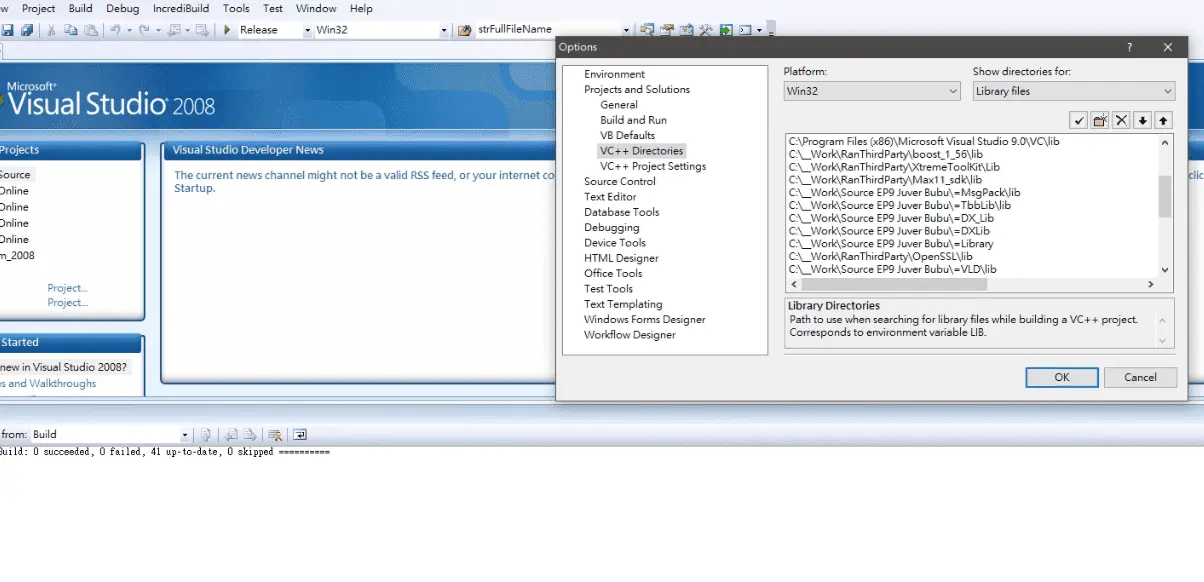Click the check entries checkmark icon

(x=1078, y=120)
